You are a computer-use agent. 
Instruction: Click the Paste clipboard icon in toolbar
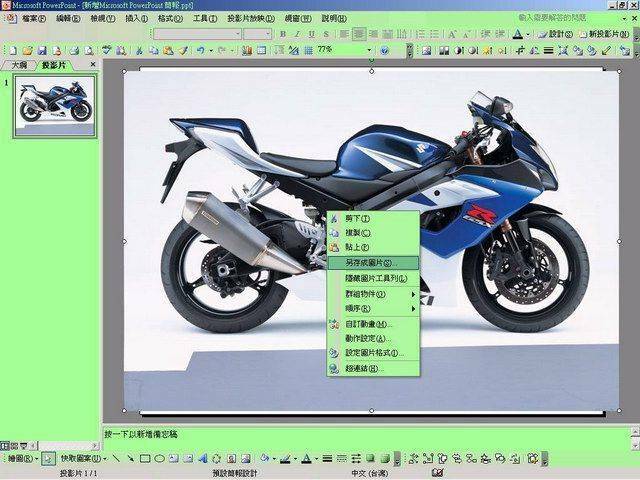(168, 51)
